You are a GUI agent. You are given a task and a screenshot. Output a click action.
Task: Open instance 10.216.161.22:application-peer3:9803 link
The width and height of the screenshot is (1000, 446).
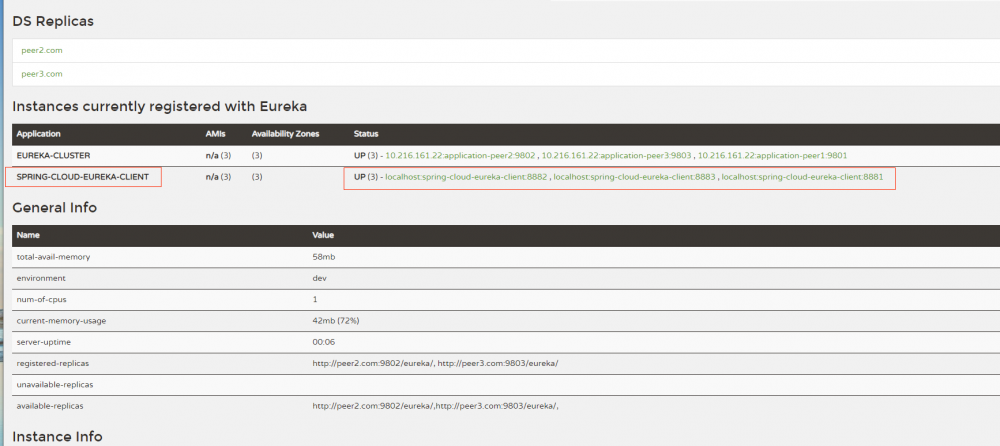tap(617, 156)
